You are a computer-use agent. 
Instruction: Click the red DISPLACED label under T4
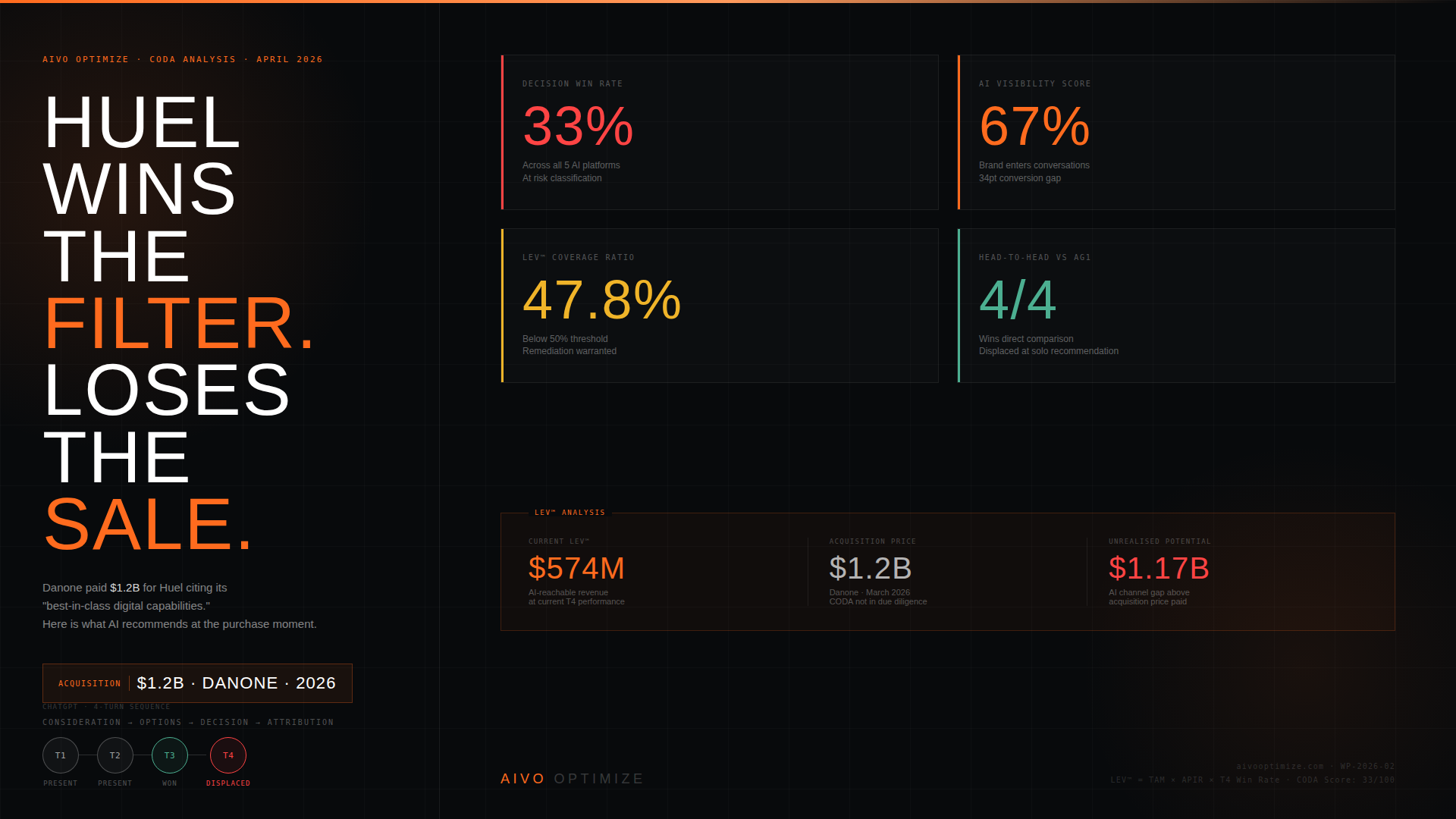[x=228, y=783]
